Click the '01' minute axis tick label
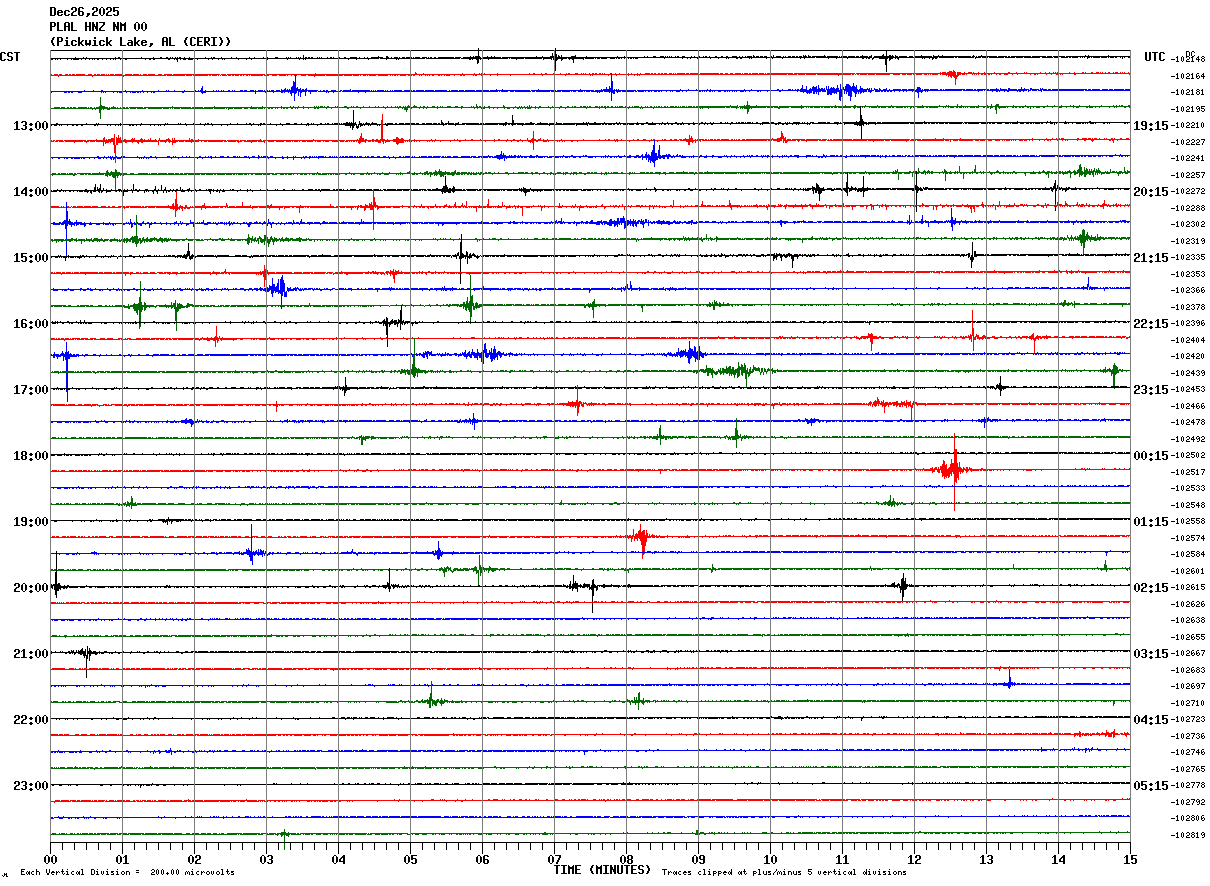 (122, 859)
